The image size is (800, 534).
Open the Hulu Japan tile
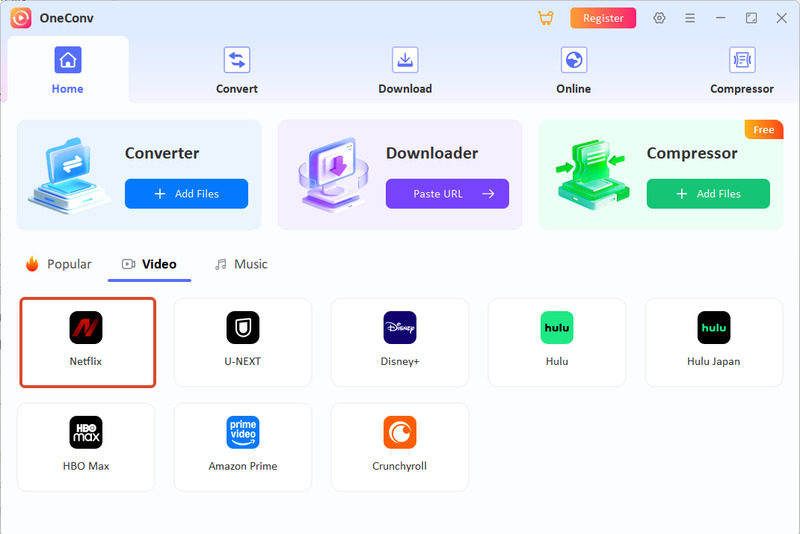(714, 342)
